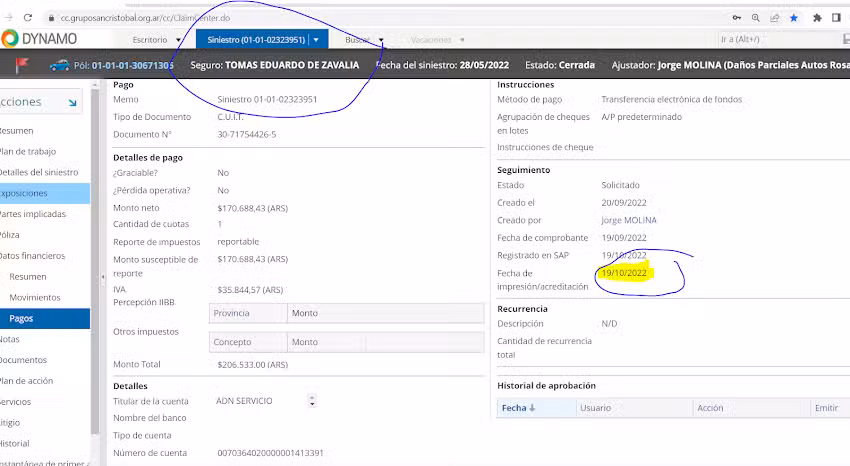Click the browser bookmark star icon
This screenshot has width=850, height=466.
click(x=794, y=18)
